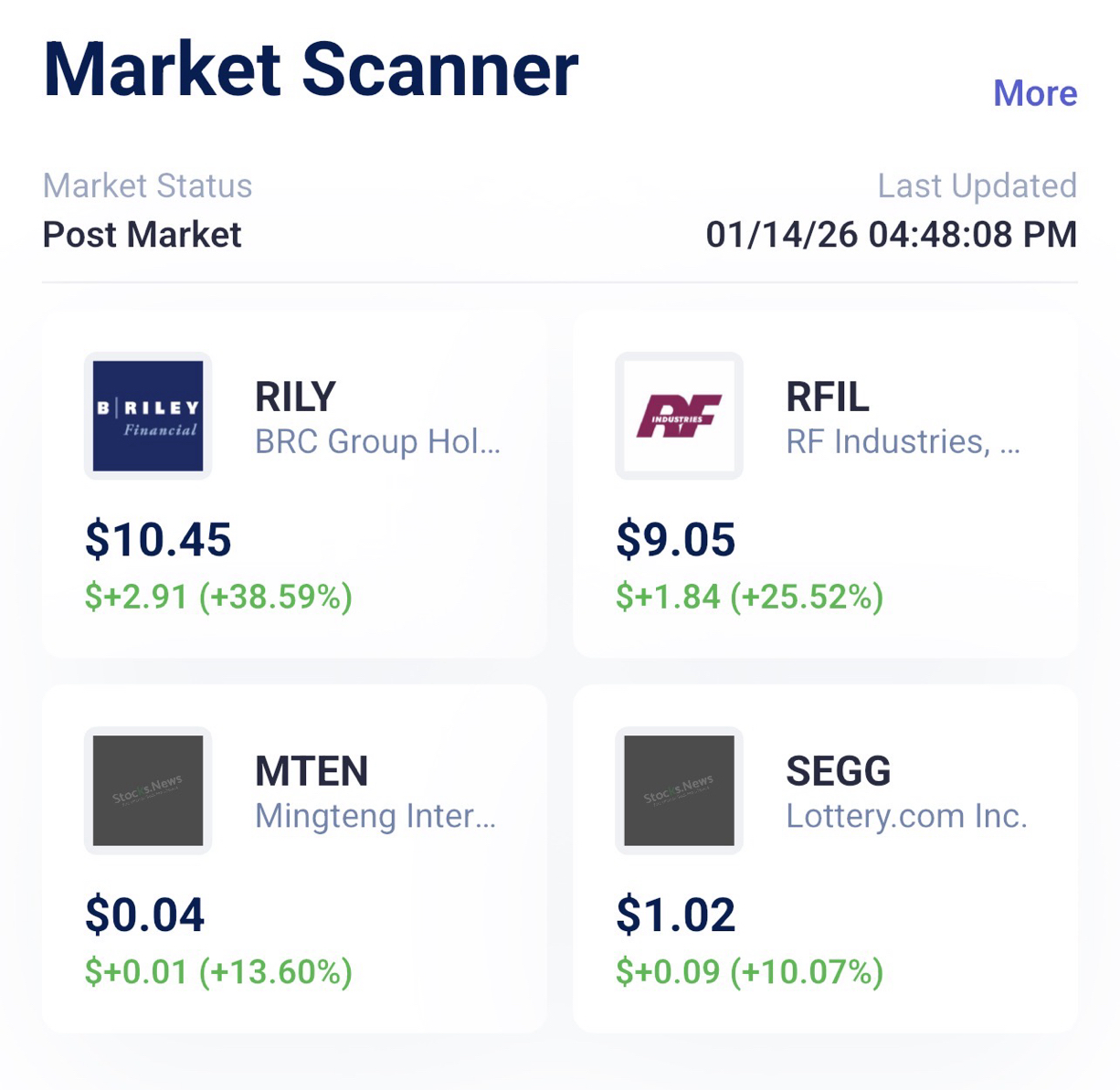This screenshot has width=1120, height=1090.
Task: Click the $0.04 MTEN price
Action: point(144,915)
